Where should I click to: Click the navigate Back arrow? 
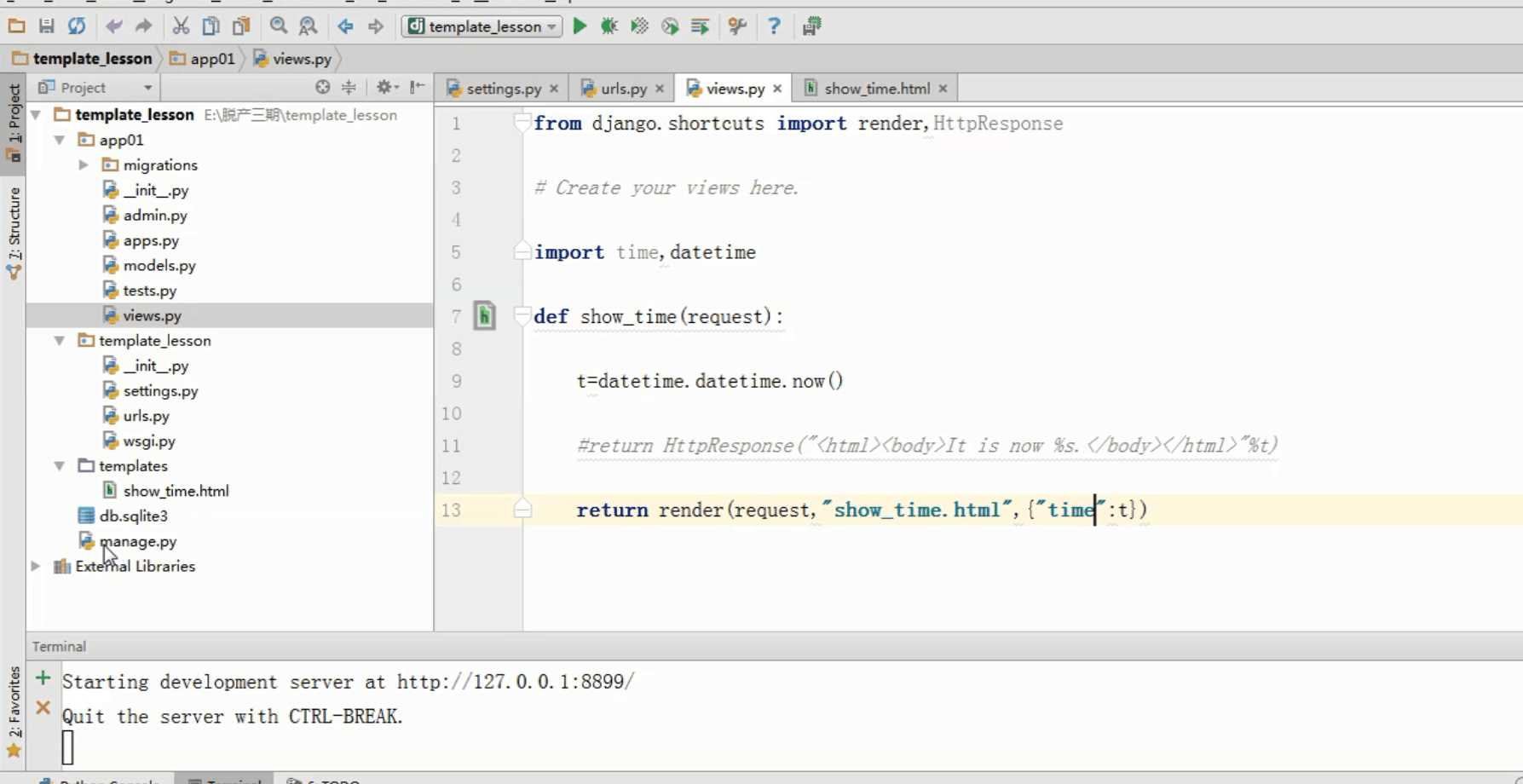345,26
